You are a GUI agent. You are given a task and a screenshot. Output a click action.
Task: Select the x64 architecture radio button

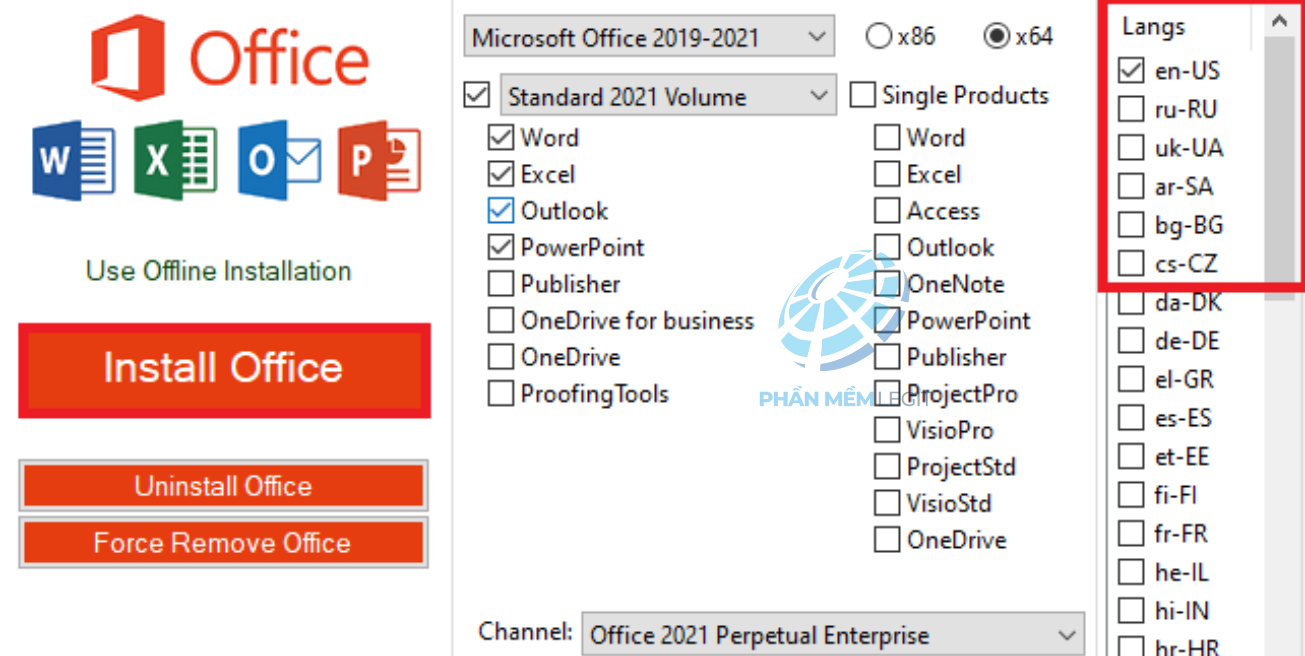tap(996, 37)
